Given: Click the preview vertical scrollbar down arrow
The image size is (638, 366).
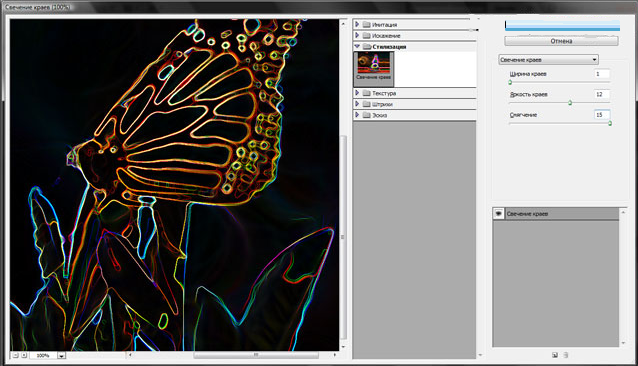Looking at the screenshot, I should pos(343,346).
